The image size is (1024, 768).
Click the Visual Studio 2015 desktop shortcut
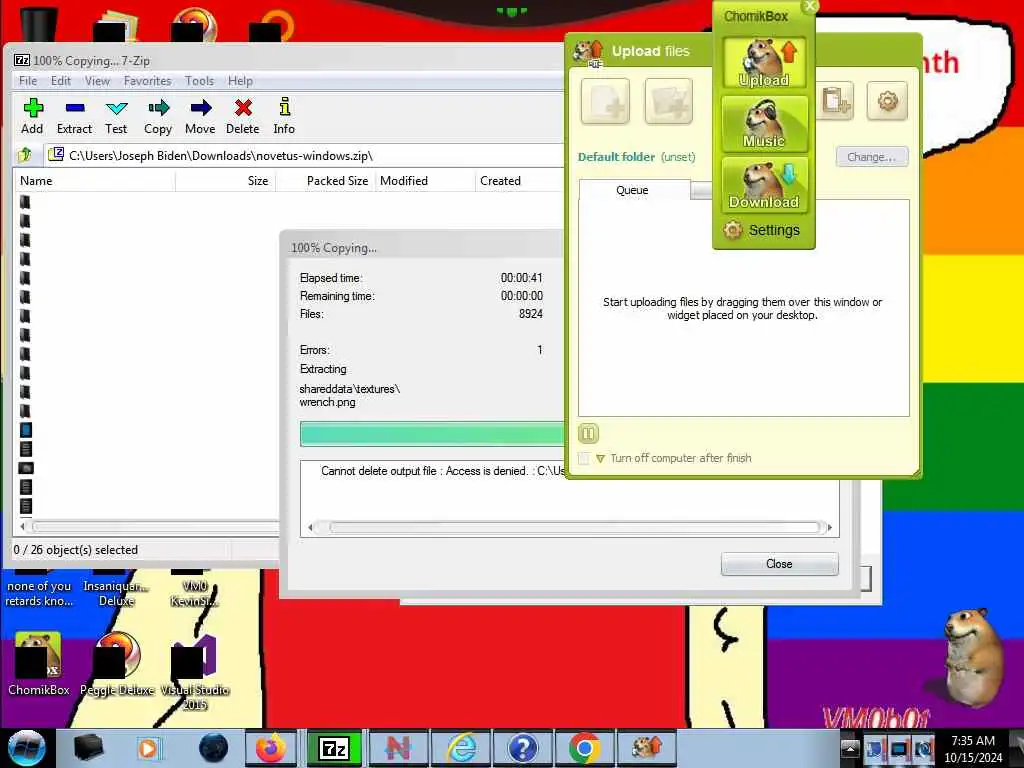coord(195,672)
